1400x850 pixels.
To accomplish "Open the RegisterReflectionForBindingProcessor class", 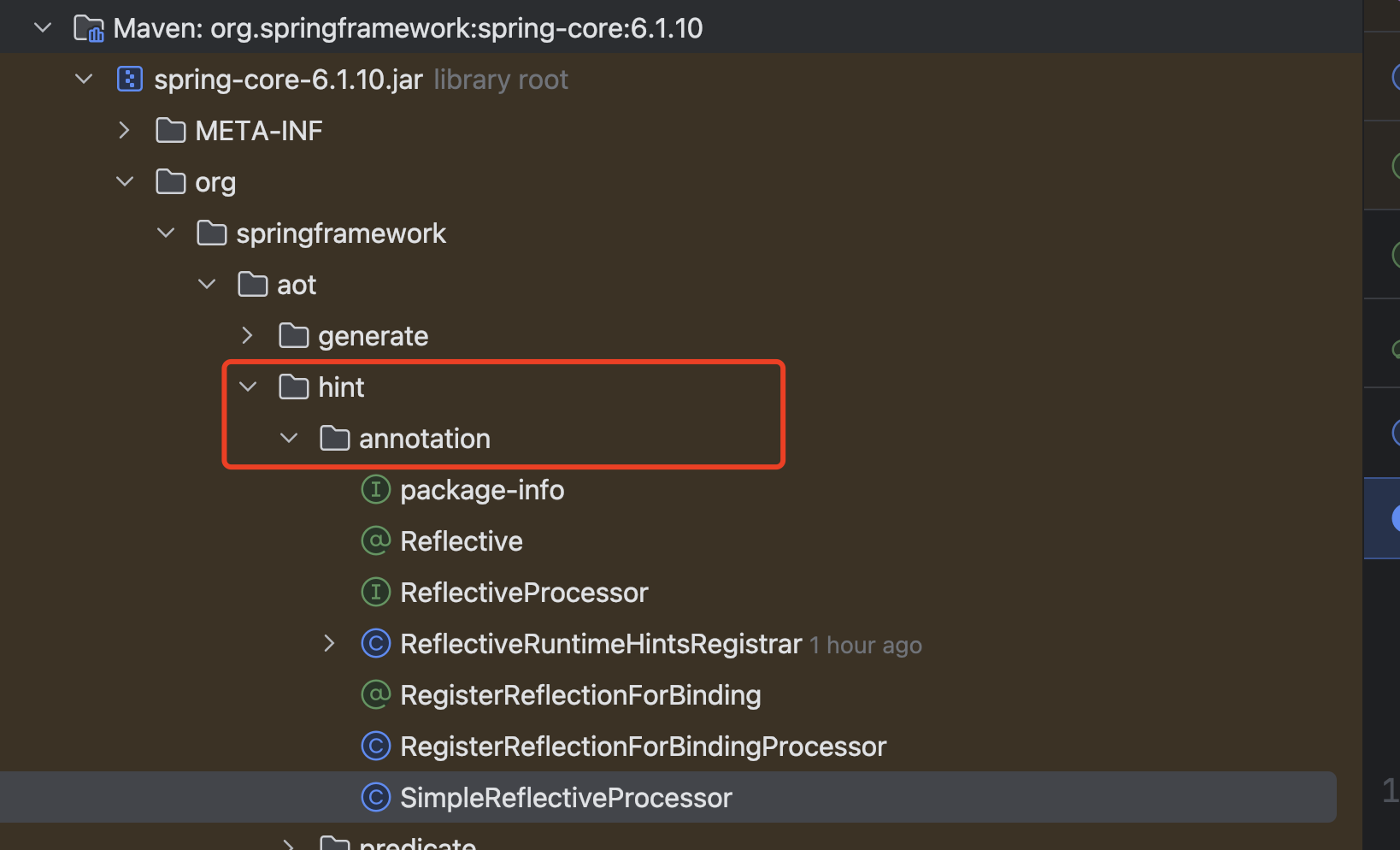I will (644, 747).
